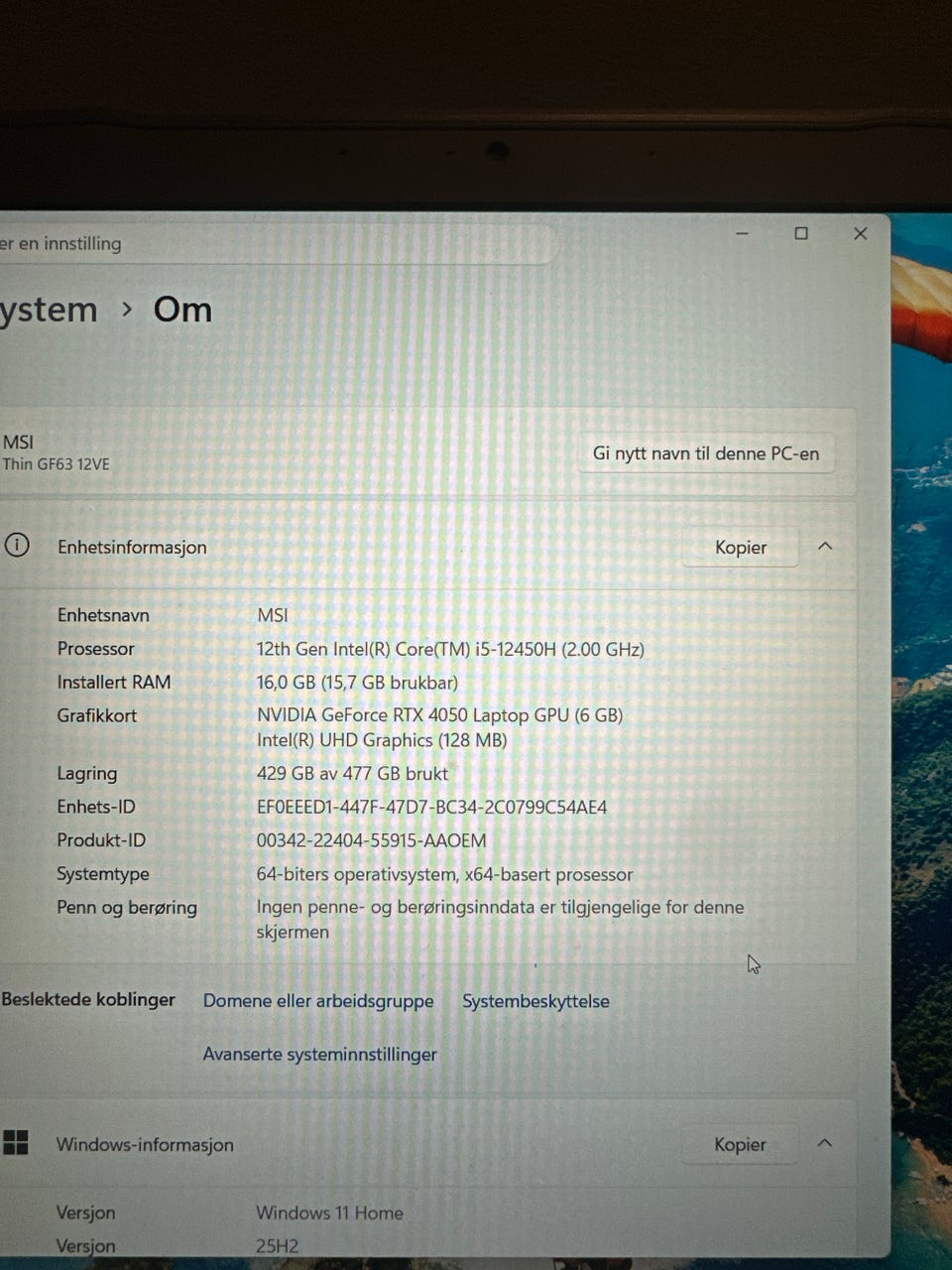Collapse the Windows-informasjon section chevron
Image resolution: width=952 pixels, height=1270 pixels.
824,1144
